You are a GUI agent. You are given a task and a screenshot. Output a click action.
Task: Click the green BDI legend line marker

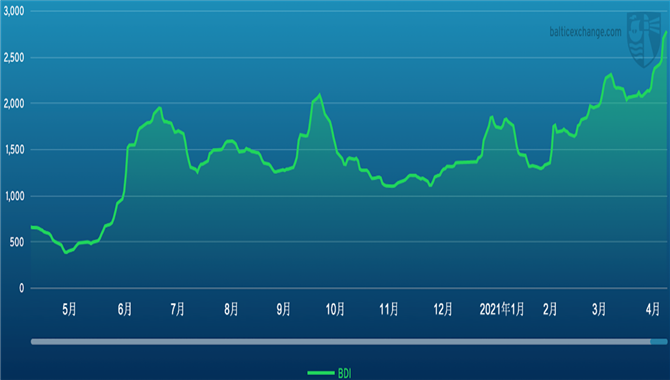click(321, 373)
